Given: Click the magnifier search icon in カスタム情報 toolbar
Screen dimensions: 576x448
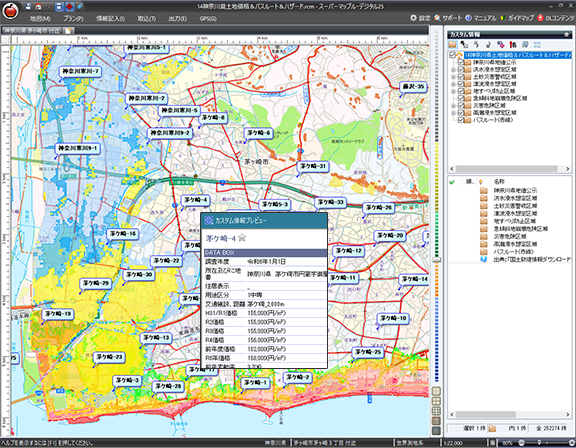Looking at the screenshot, I should (x=525, y=44).
